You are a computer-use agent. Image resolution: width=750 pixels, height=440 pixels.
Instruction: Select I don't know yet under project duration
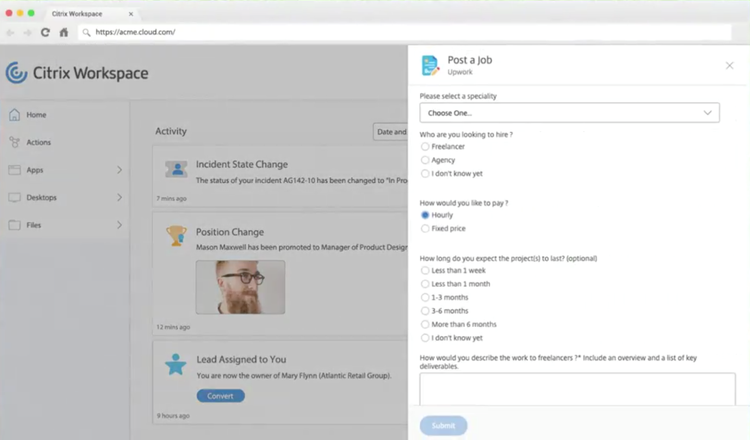425,338
